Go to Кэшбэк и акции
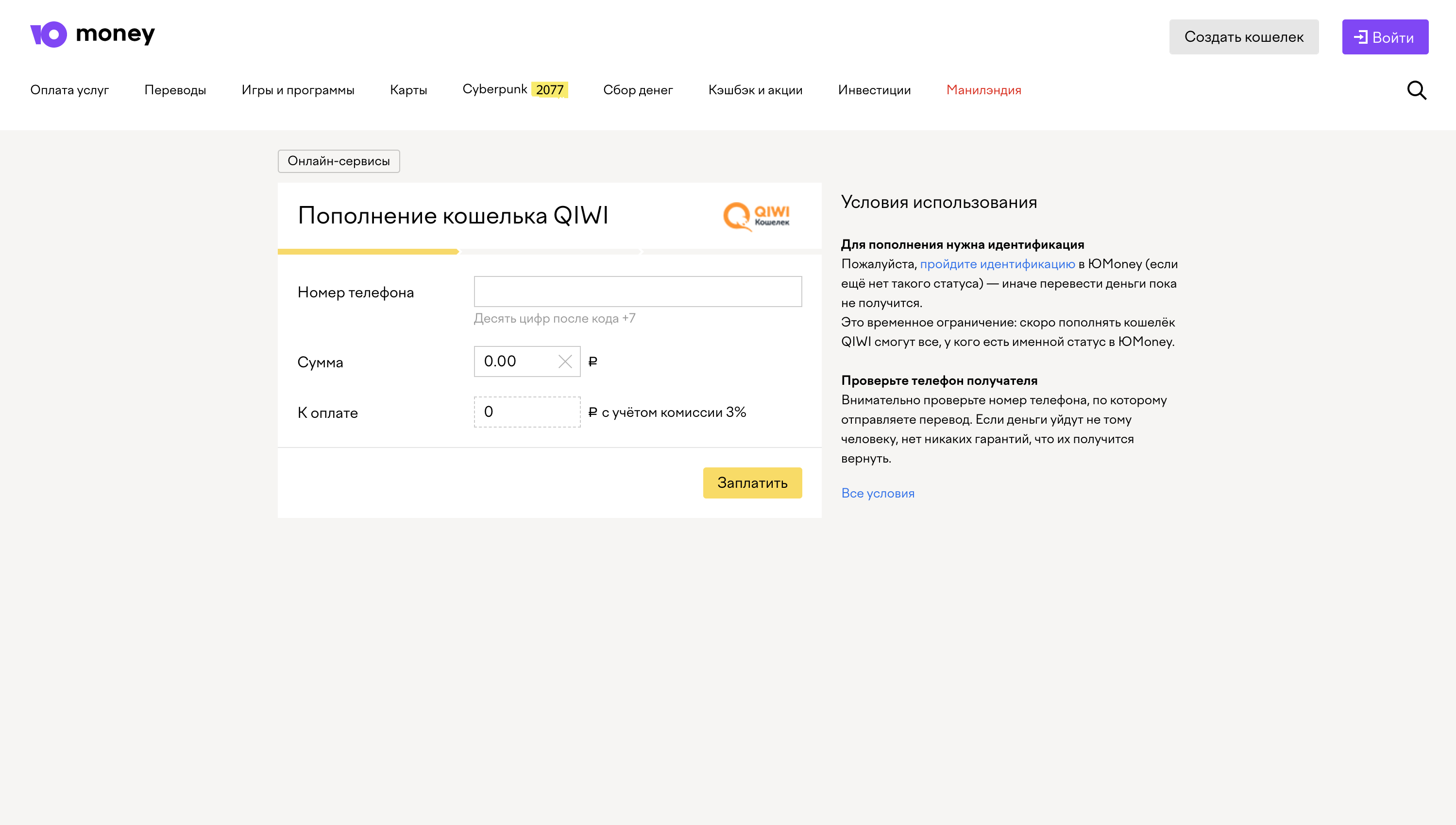The image size is (1456, 825). [756, 90]
